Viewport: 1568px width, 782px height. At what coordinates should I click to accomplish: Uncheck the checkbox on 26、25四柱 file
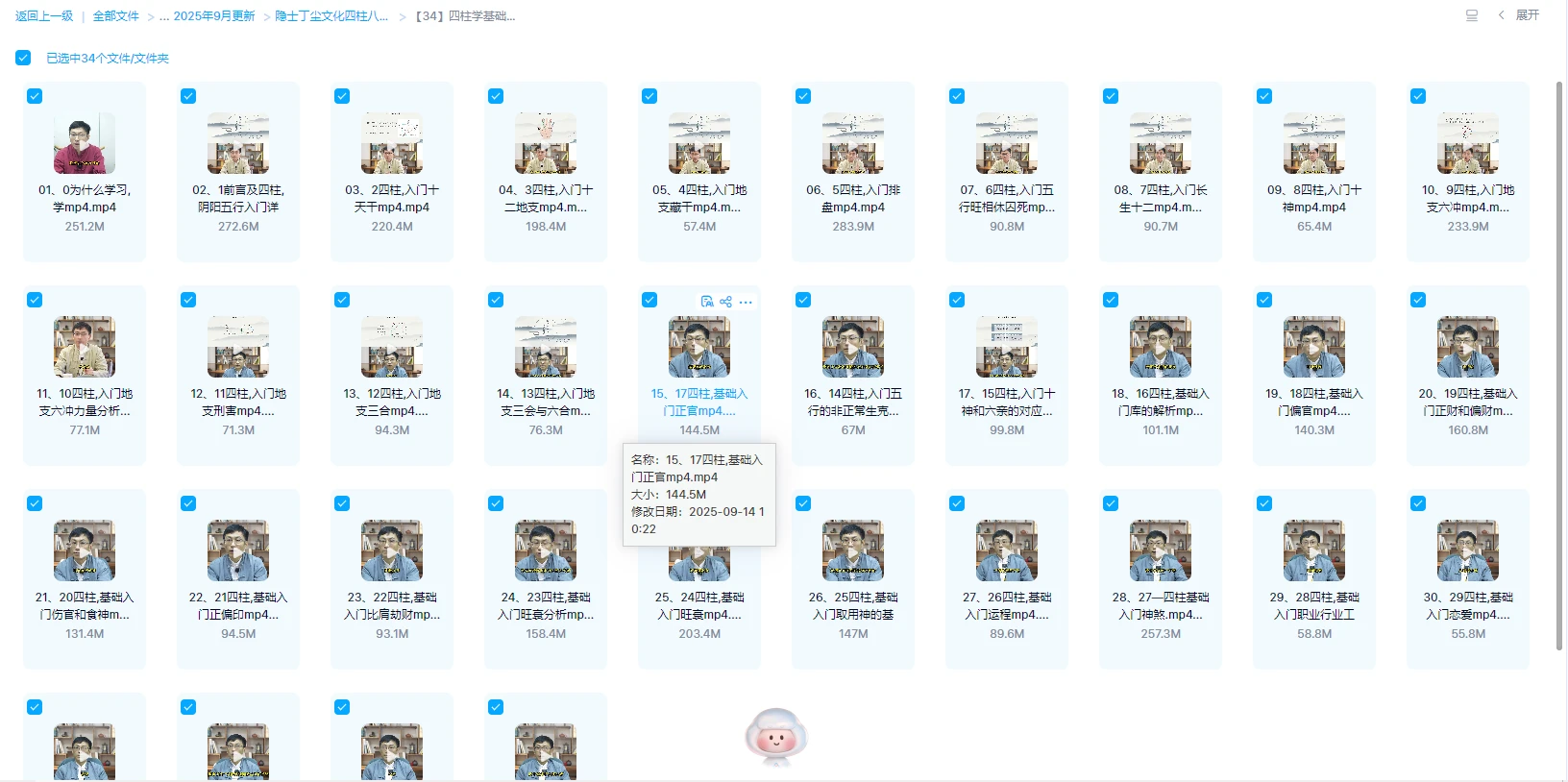coord(803,503)
